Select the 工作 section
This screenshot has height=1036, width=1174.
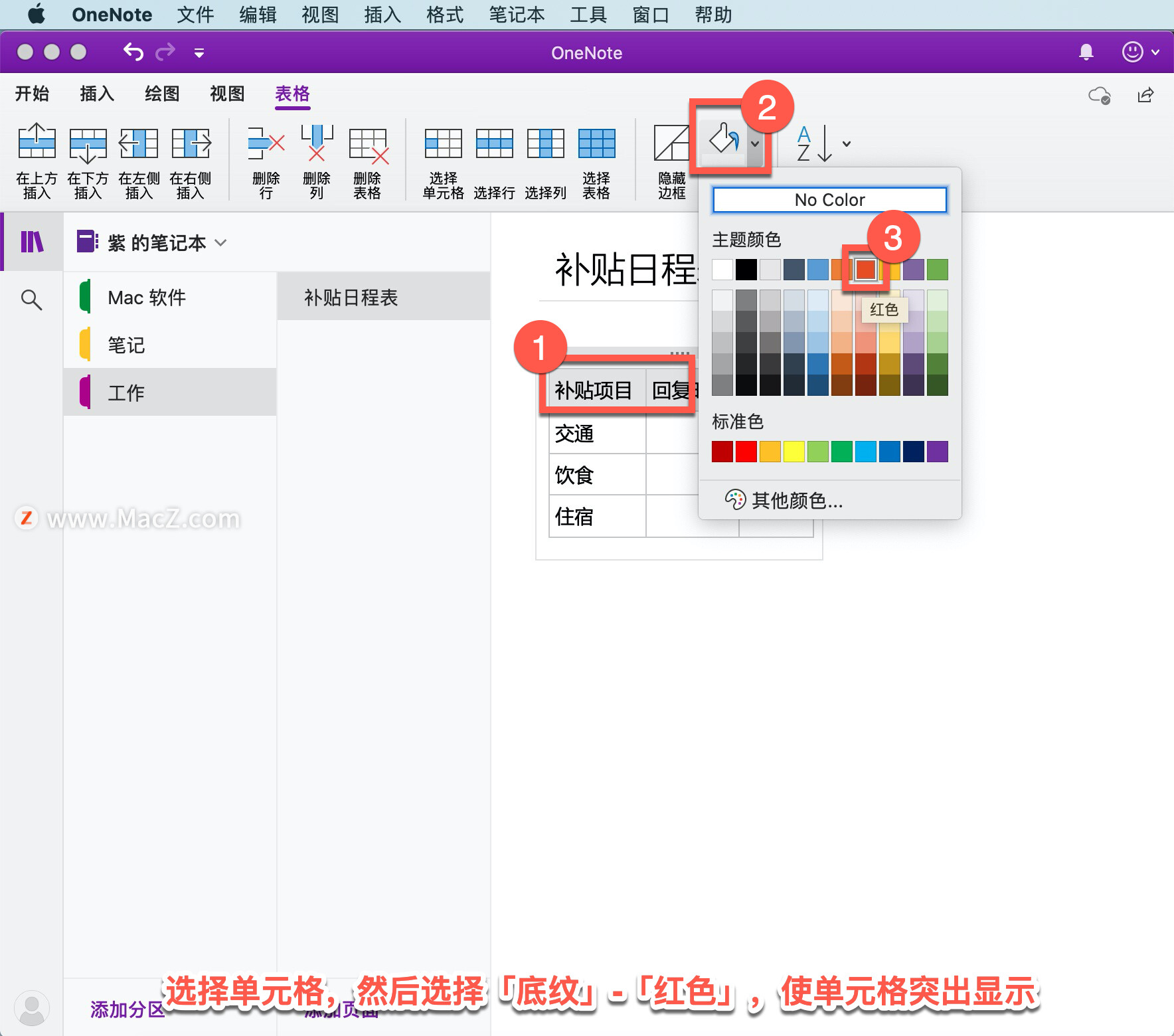170,392
